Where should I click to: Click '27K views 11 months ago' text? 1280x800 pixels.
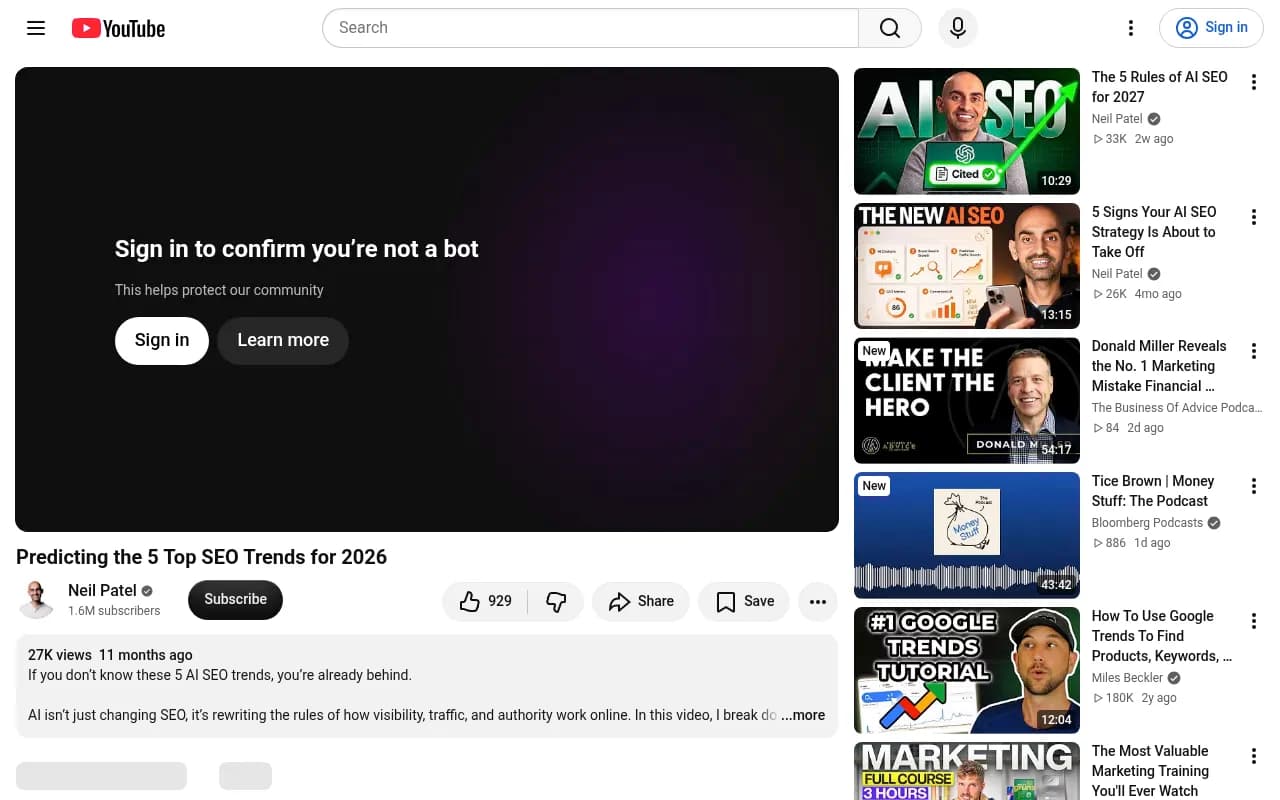coord(110,655)
